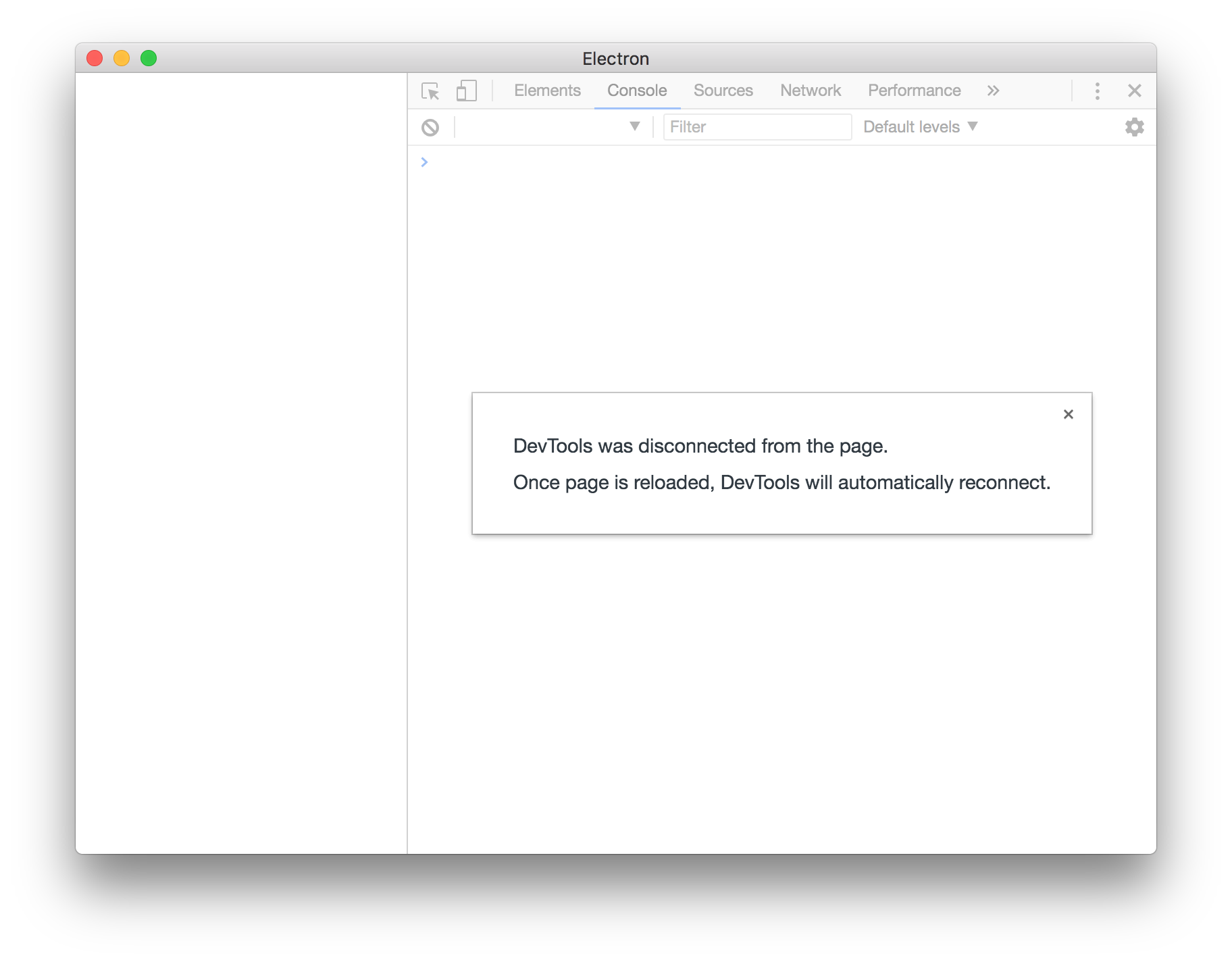Image resolution: width=1232 pixels, height=962 pixels.
Task: Dismiss the DevTools disconnected dialog
Action: click(x=1068, y=414)
